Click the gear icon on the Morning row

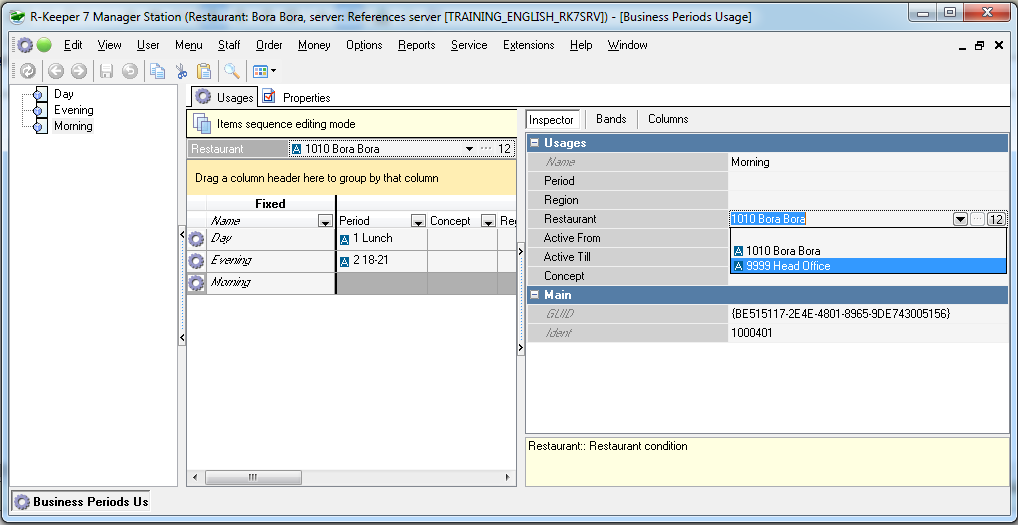click(x=196, y=283)
